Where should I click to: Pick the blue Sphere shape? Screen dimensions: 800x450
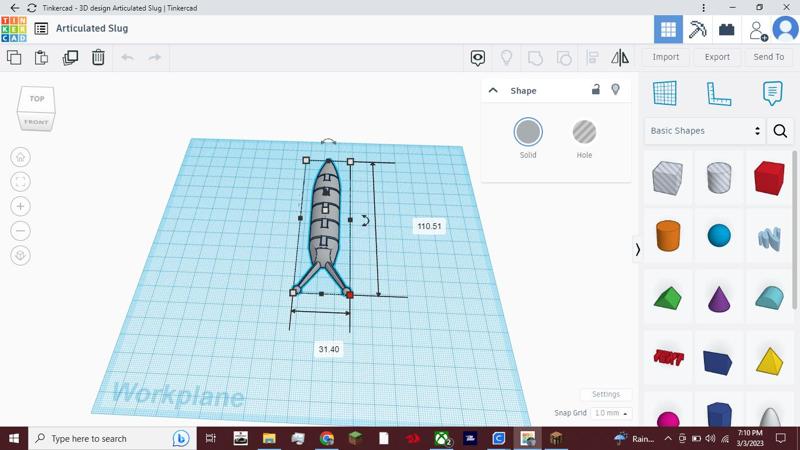click(x=719, y=236)
